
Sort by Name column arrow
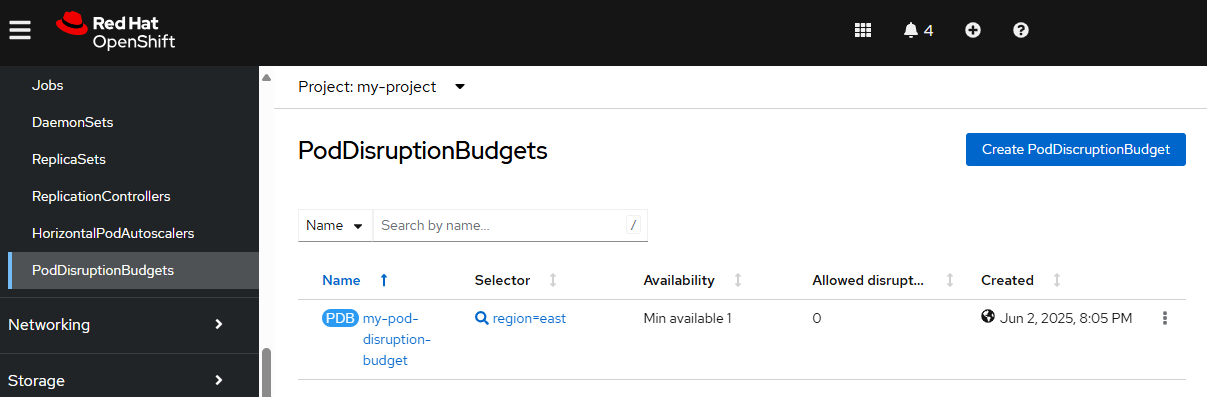[384, 280]
